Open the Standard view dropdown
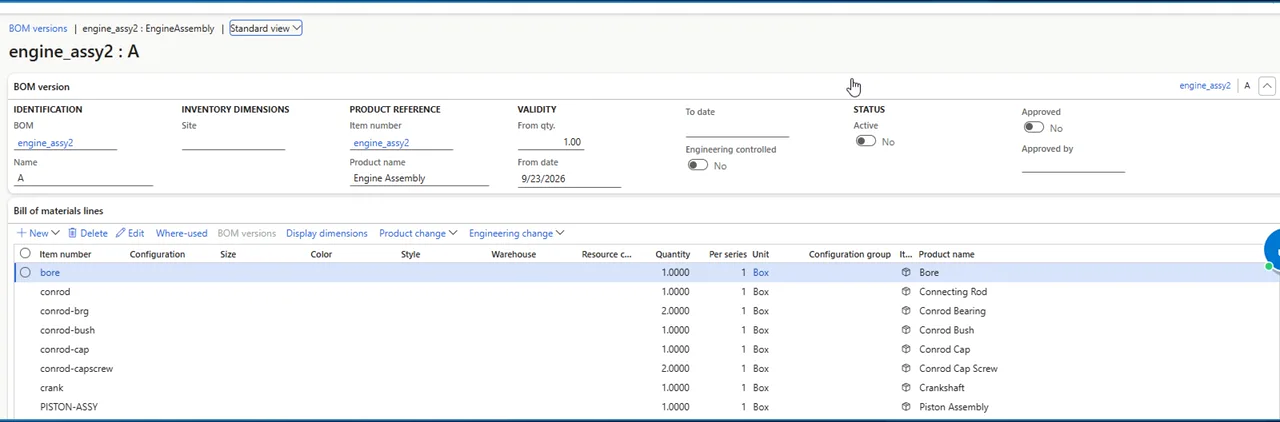This screenshot has height=422, width=1280. point(265,28)
